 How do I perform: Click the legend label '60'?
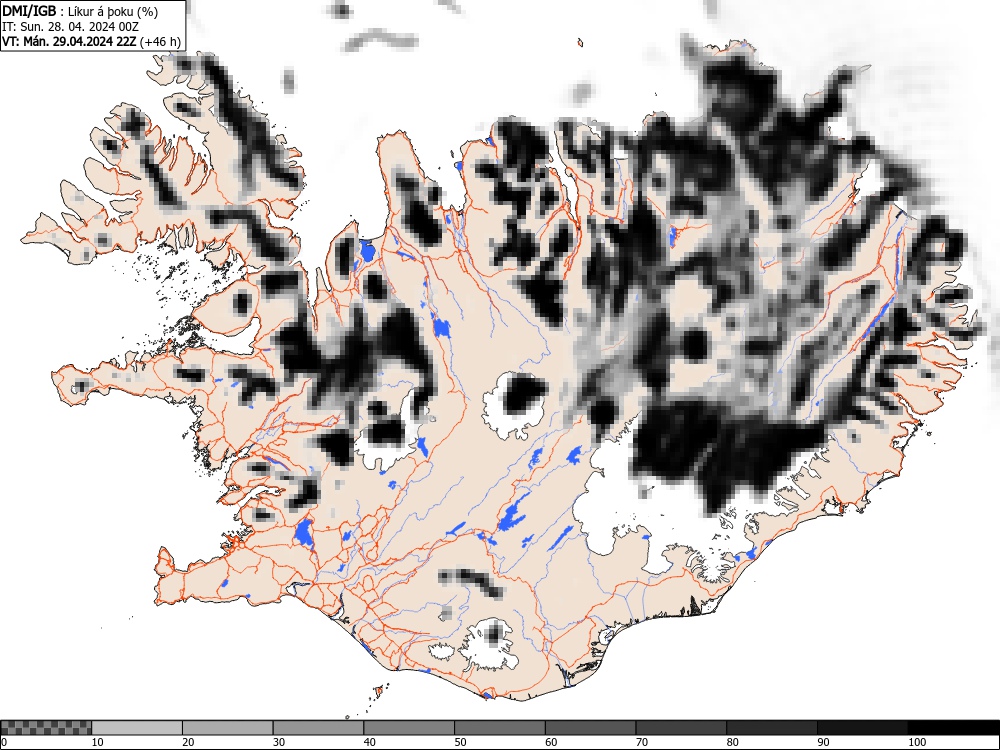click(x=550, y=742)
